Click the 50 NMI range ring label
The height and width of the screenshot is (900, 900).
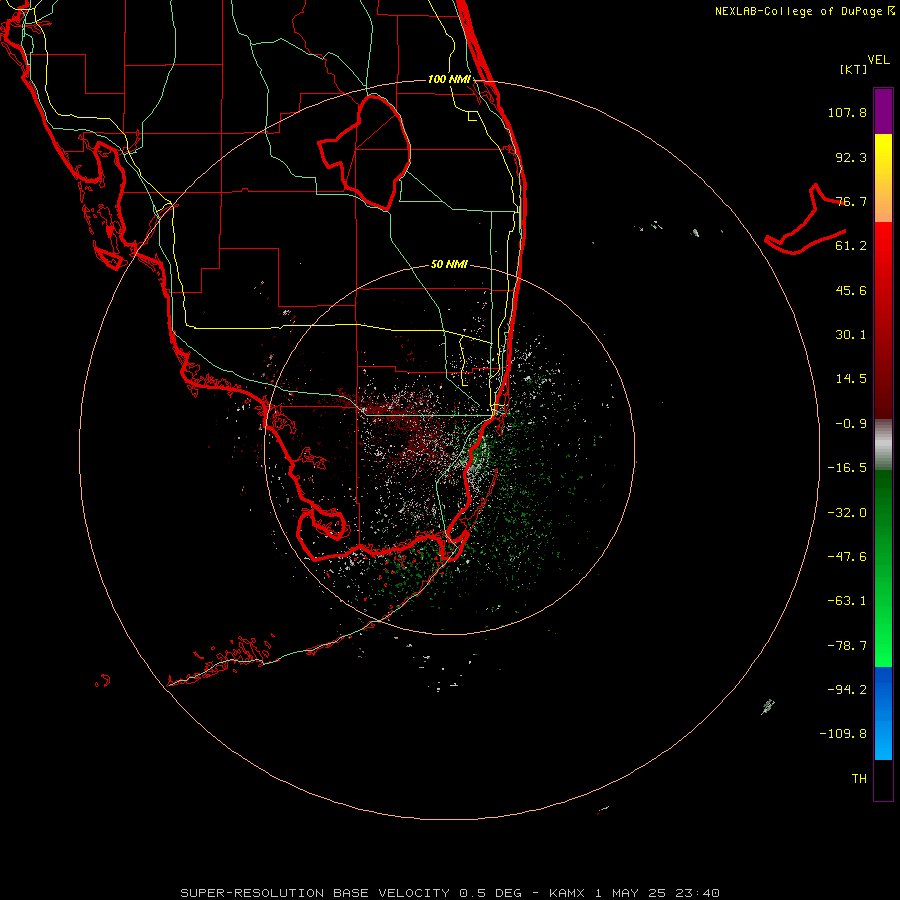coord(449,265)
